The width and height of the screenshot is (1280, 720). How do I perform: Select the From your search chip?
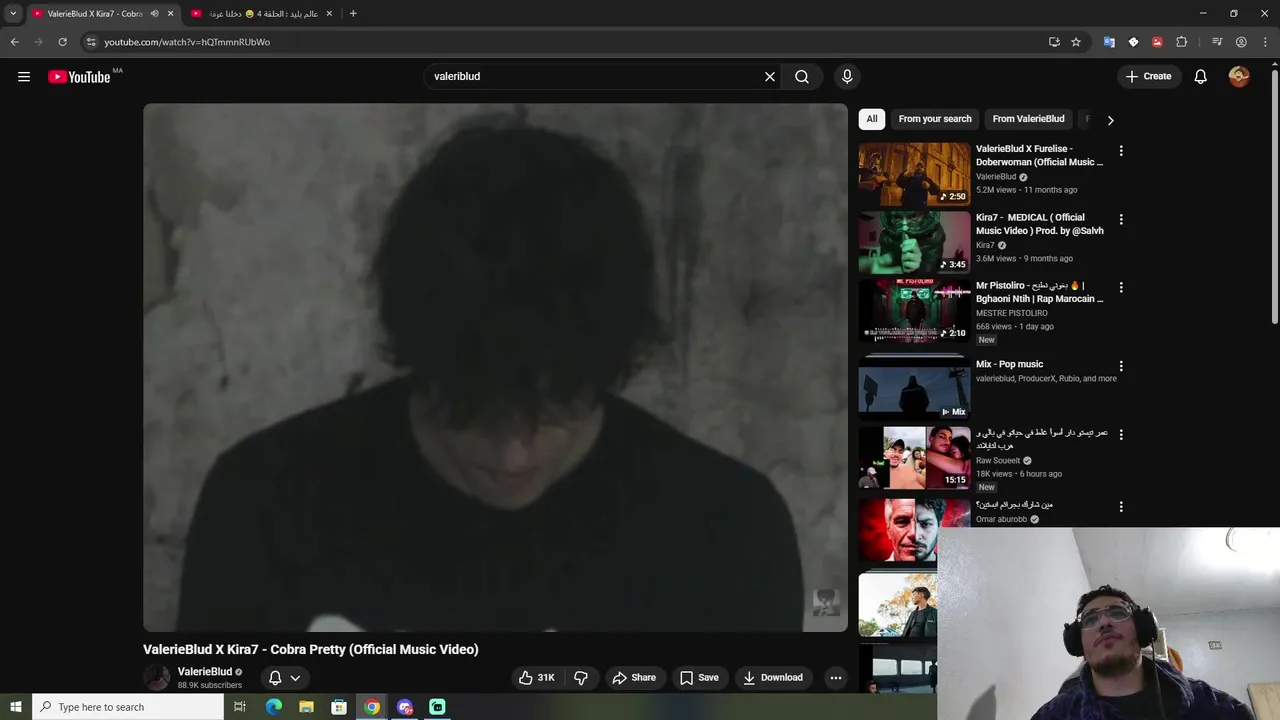coord(935,119)
